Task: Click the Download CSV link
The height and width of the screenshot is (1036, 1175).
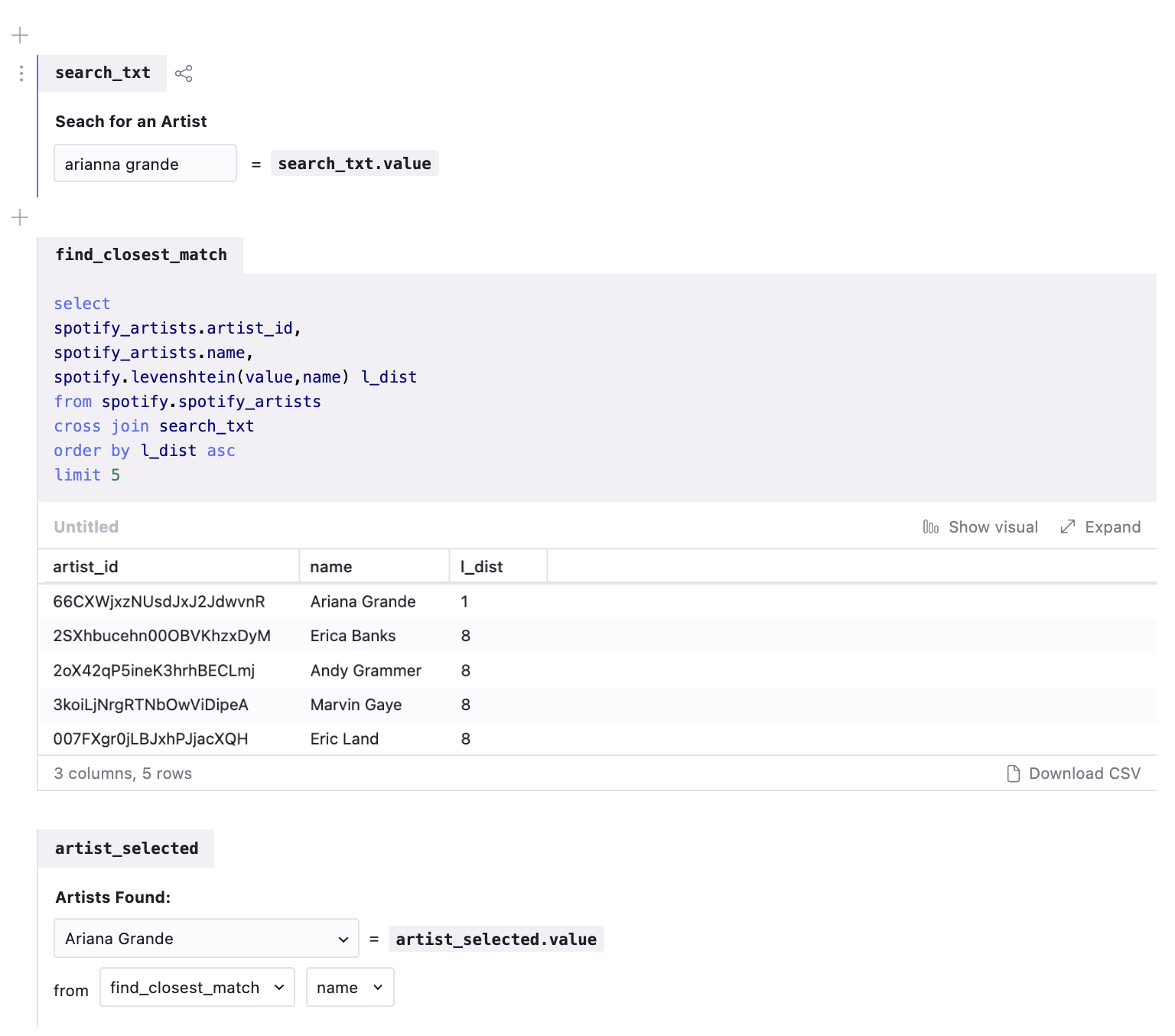Action: pyautogui.click(x=1085, y=774)
